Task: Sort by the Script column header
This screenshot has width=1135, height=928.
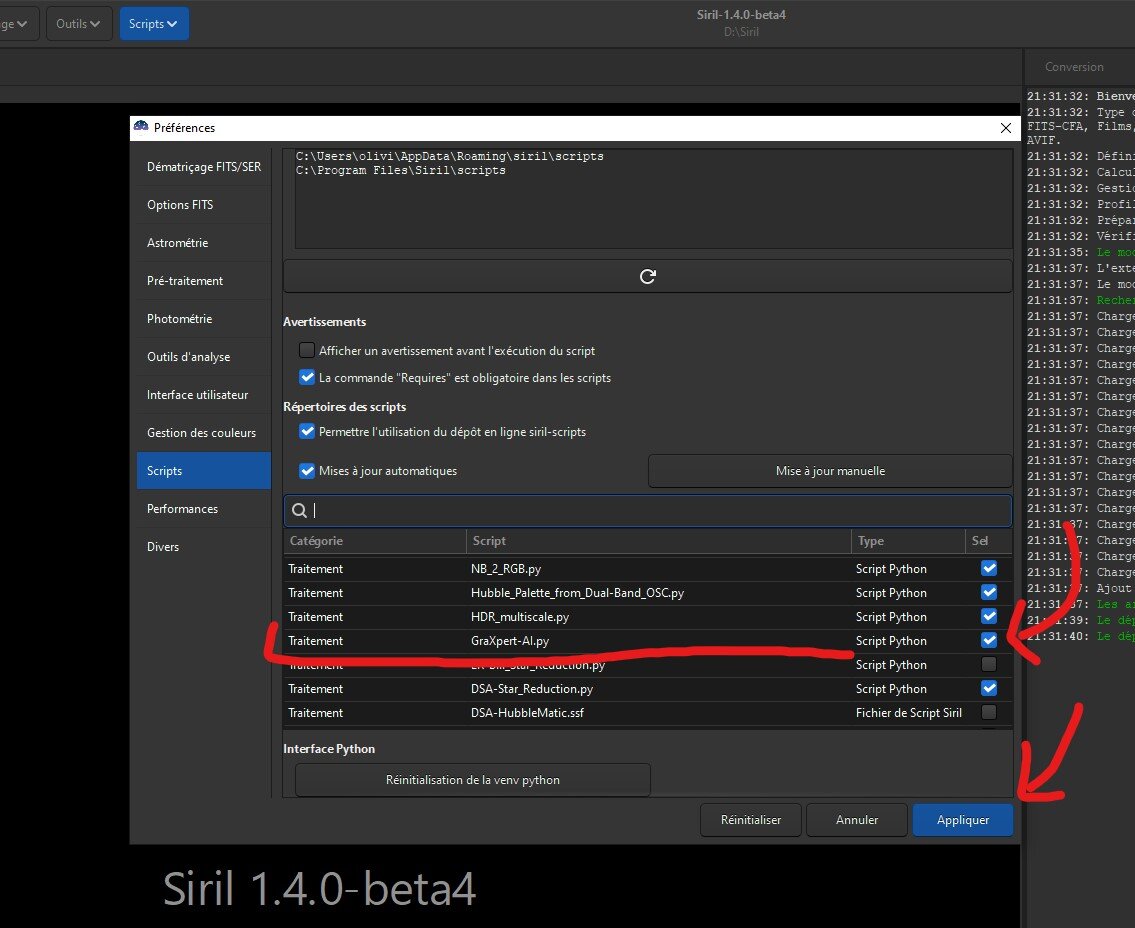Action: [659, 541]
